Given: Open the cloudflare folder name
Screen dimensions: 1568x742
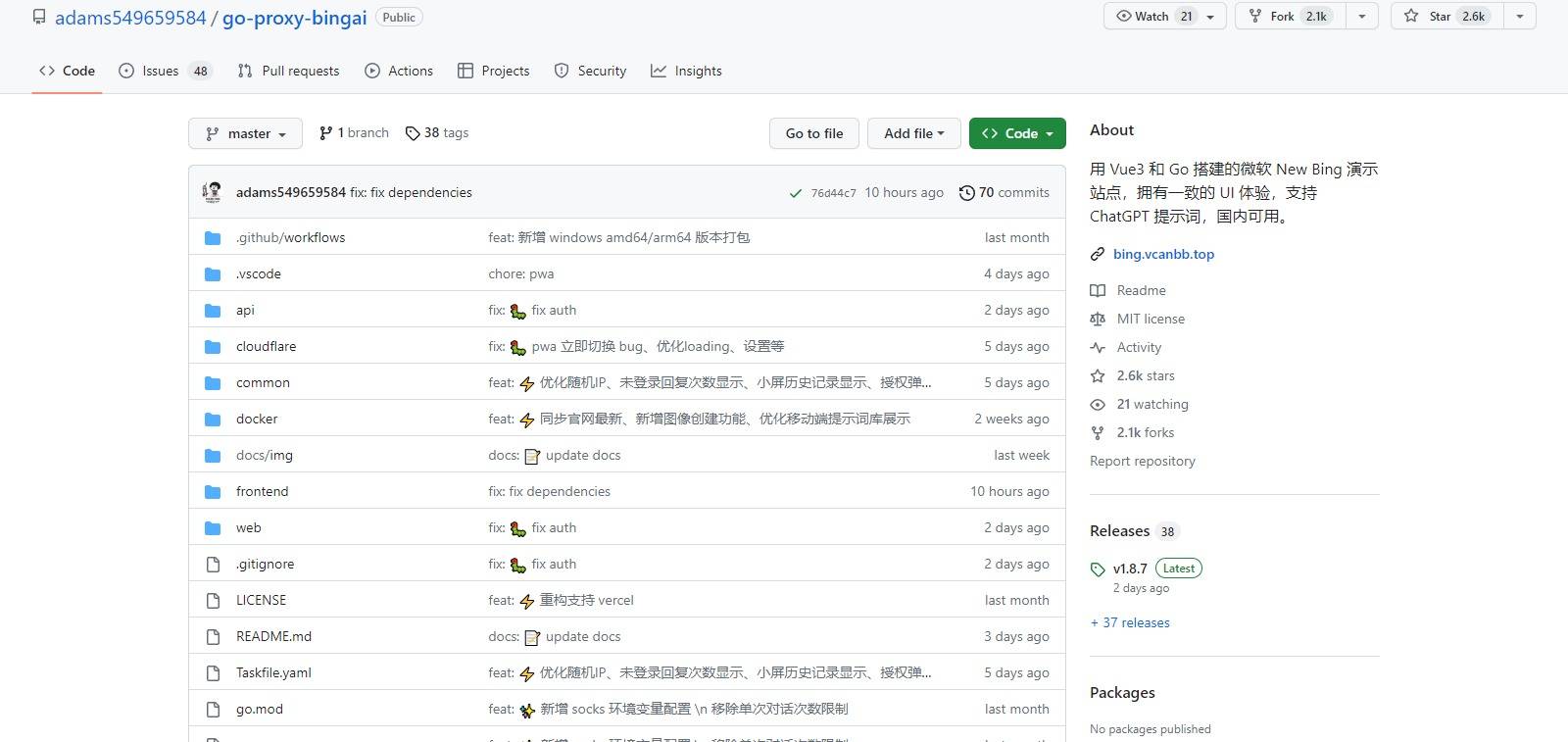Looking at the screenshot, I should [266, 347].
